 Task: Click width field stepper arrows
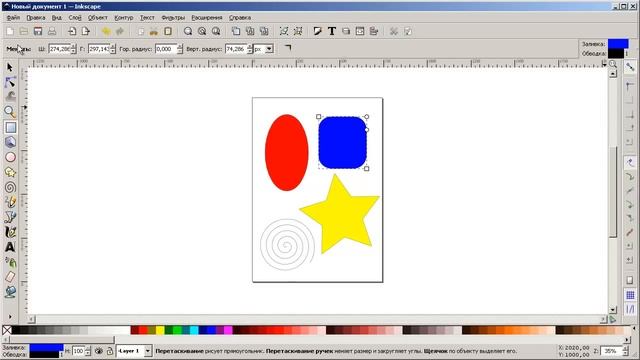click(73, 49)
